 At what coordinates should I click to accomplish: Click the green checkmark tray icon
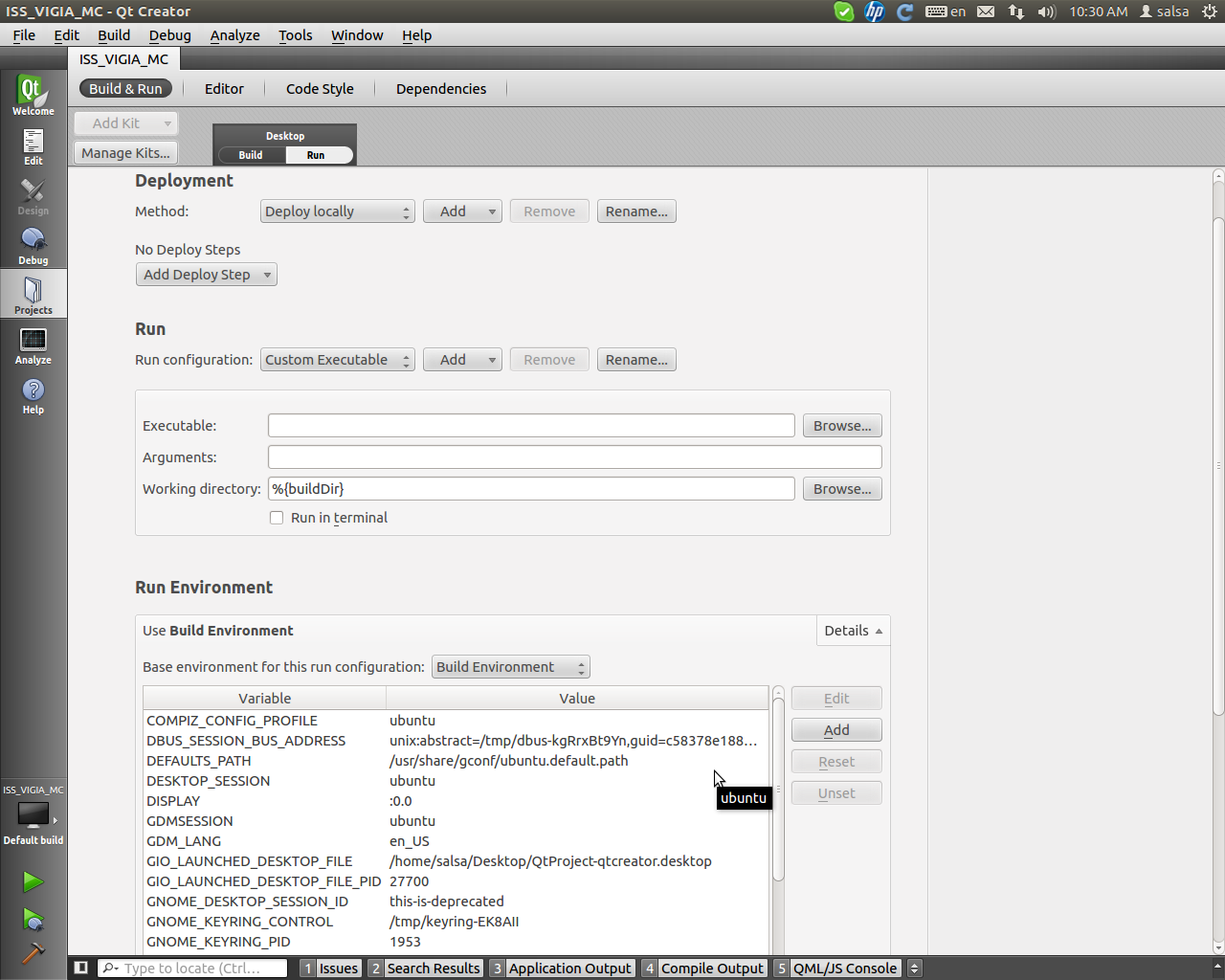coord(844,11)
